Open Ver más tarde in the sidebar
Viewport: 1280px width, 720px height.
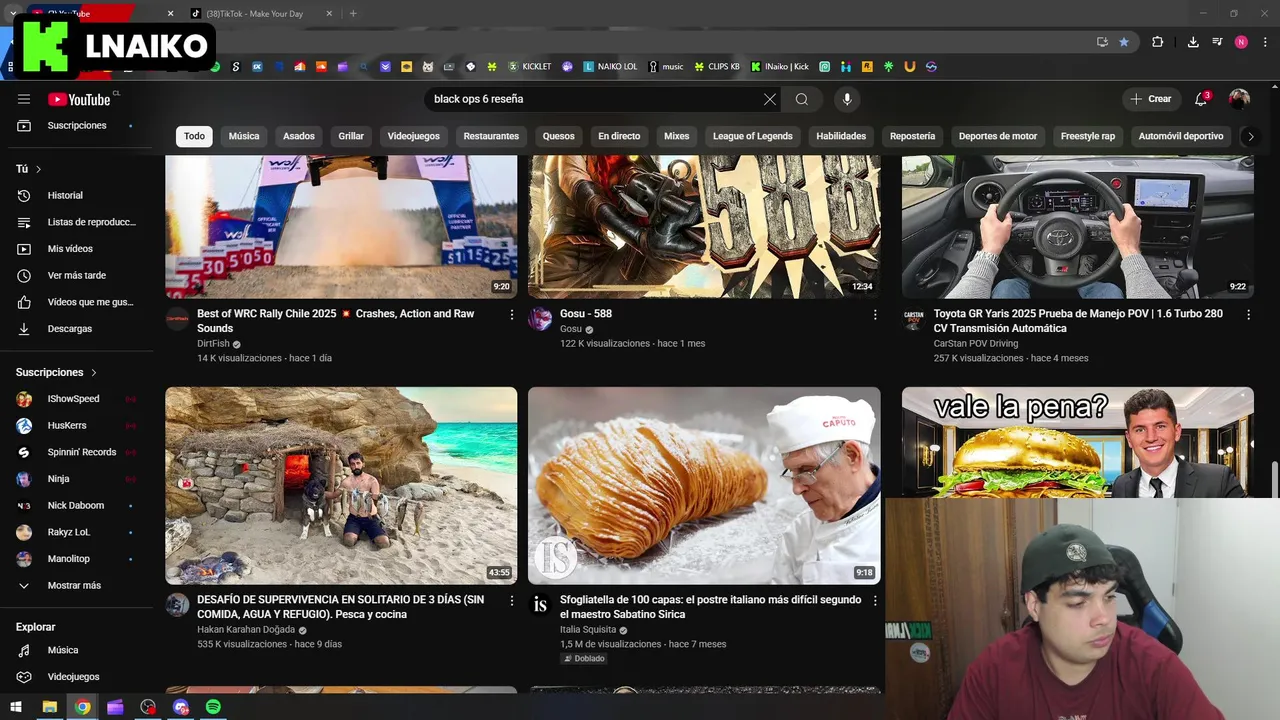click(x=77, y=275)
